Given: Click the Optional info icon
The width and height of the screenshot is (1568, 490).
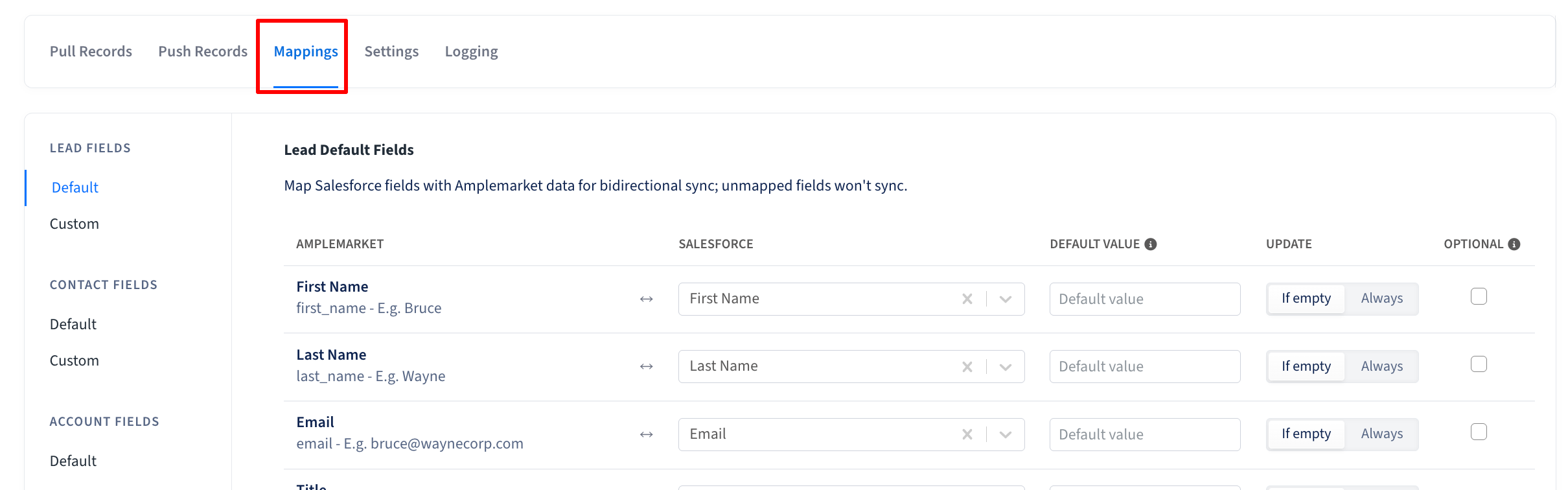Looking at the screenshot, I should click(x=1514, y=244).
